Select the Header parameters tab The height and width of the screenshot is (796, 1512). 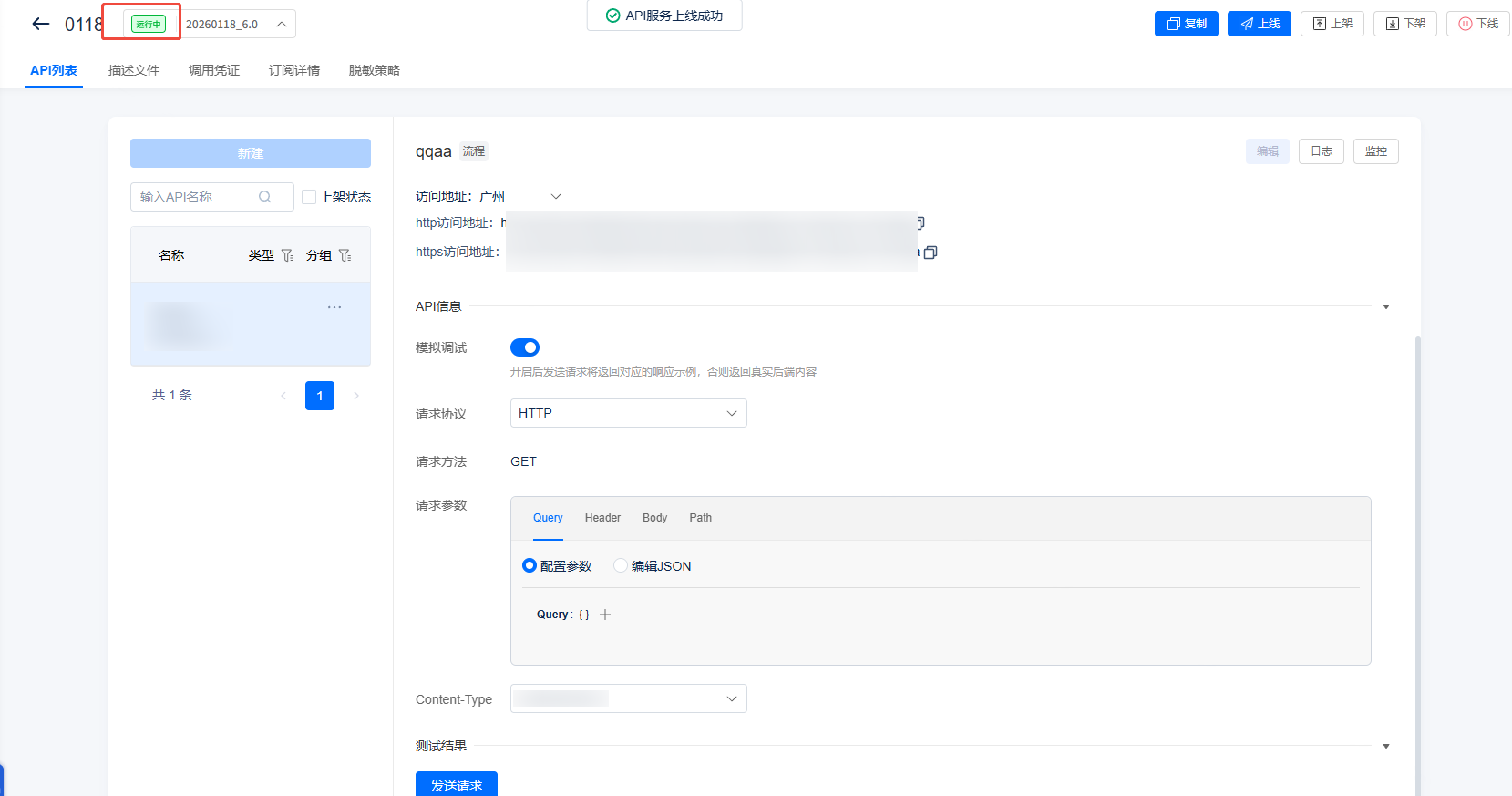coord(602,518)
